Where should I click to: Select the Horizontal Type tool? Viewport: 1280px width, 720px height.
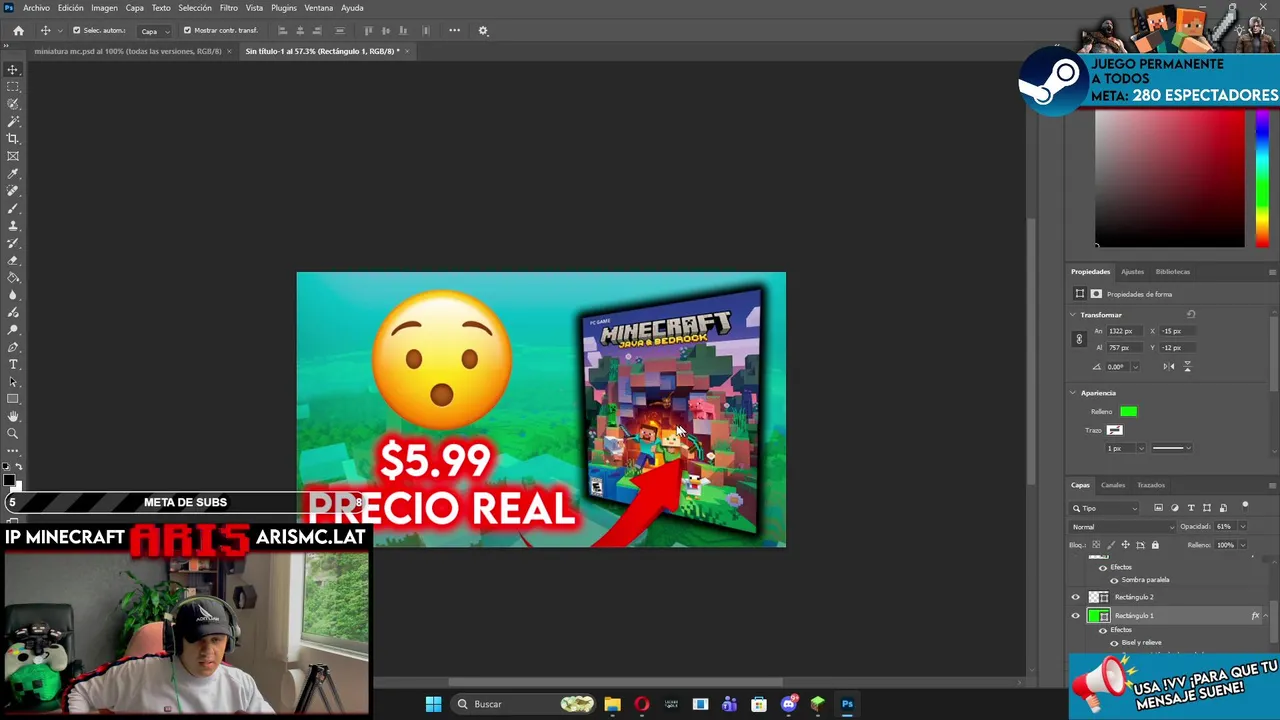[13, 364]
